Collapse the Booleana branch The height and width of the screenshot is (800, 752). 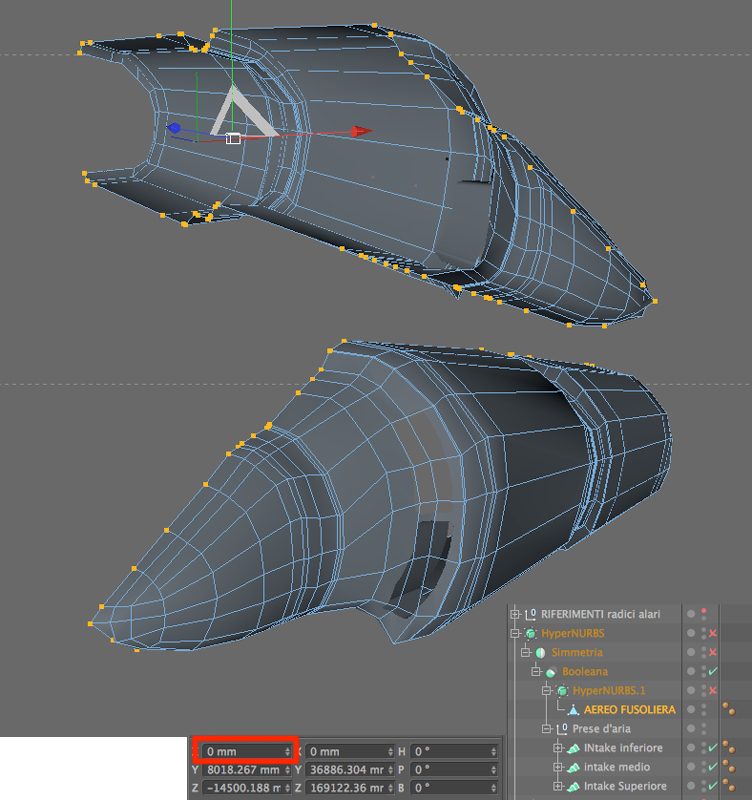coord(536,671)
